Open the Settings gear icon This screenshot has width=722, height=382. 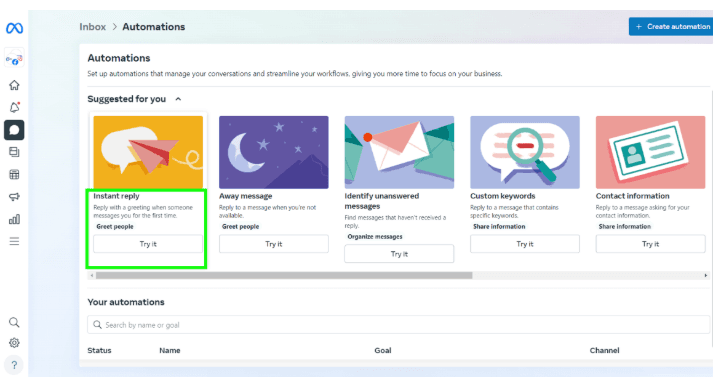(x=14, y=343)
